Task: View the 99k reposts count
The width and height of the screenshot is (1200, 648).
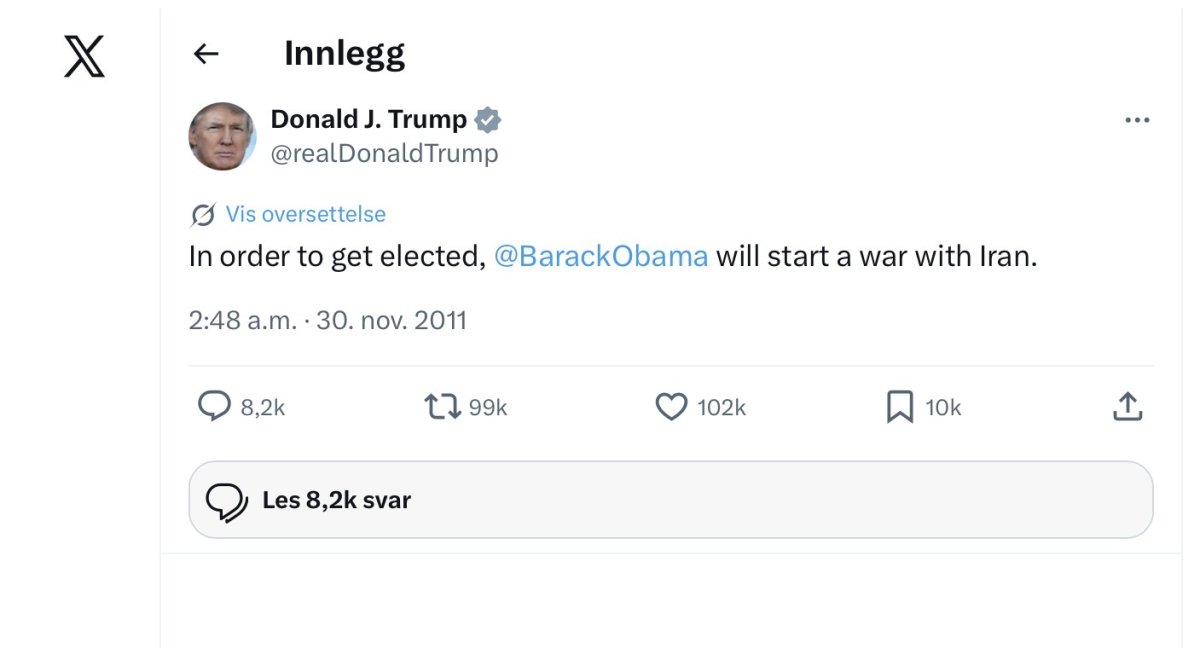Action: pos(488,407)
